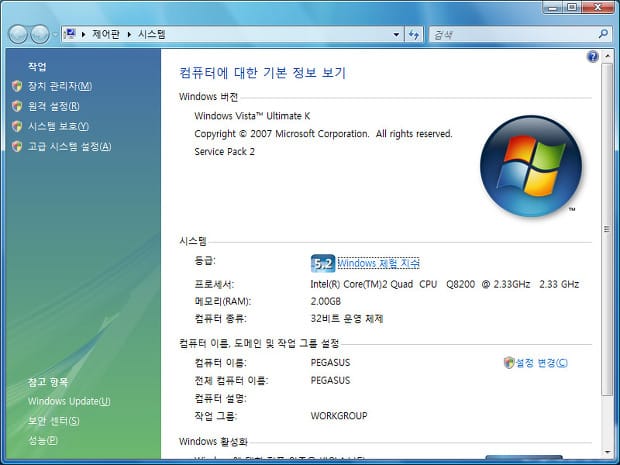620x465 pixels.
Task: Click the refresh button beside address bar
Action: coord(414,34)
